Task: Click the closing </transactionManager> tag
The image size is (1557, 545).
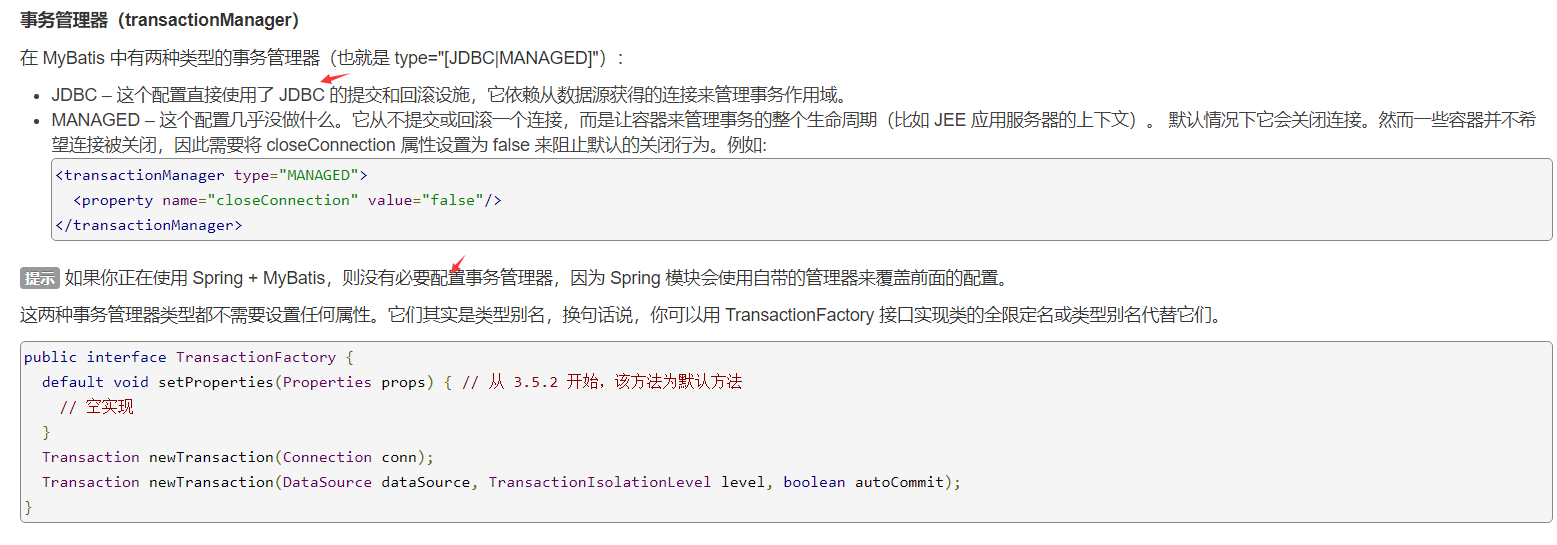Action: pos(149,225)
